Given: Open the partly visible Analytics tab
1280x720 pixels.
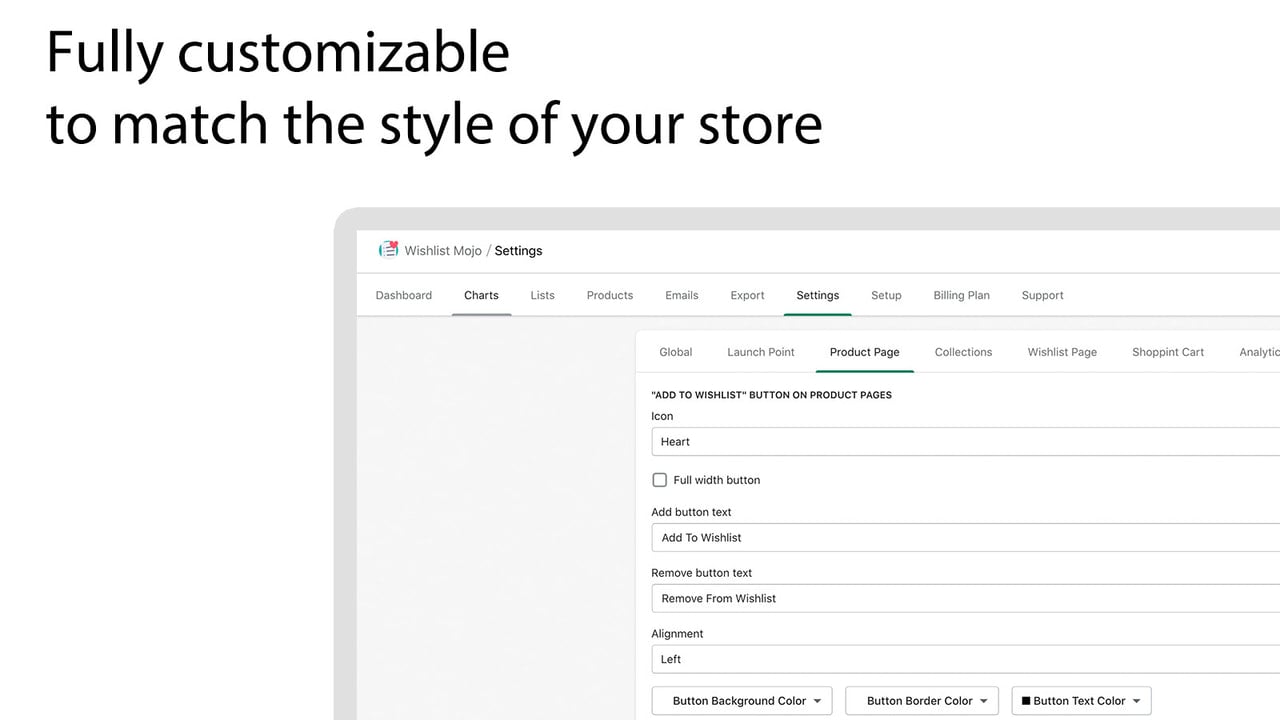Looking at the screenshot, I should pyautogui.click(x=1259, y=352).
